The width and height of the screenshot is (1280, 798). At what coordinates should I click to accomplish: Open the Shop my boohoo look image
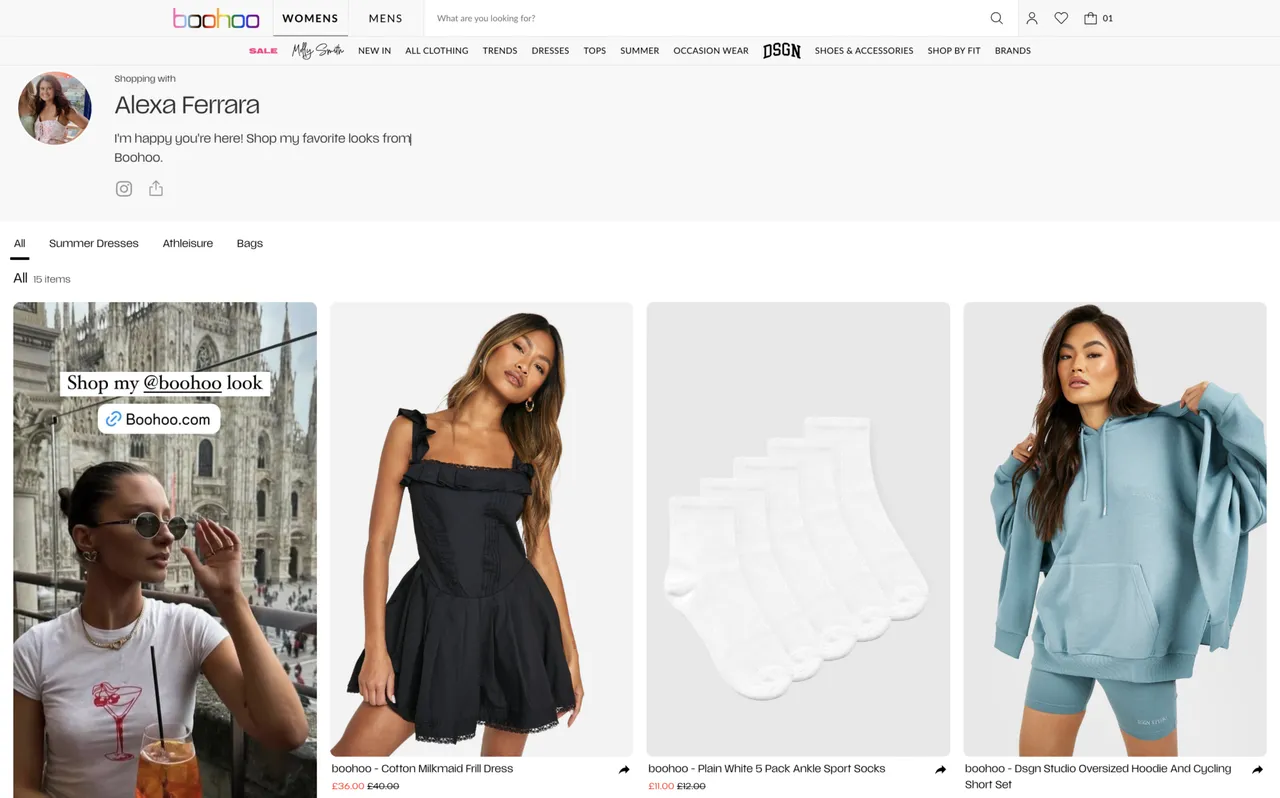pyautogui.click(x=165, y=550)
